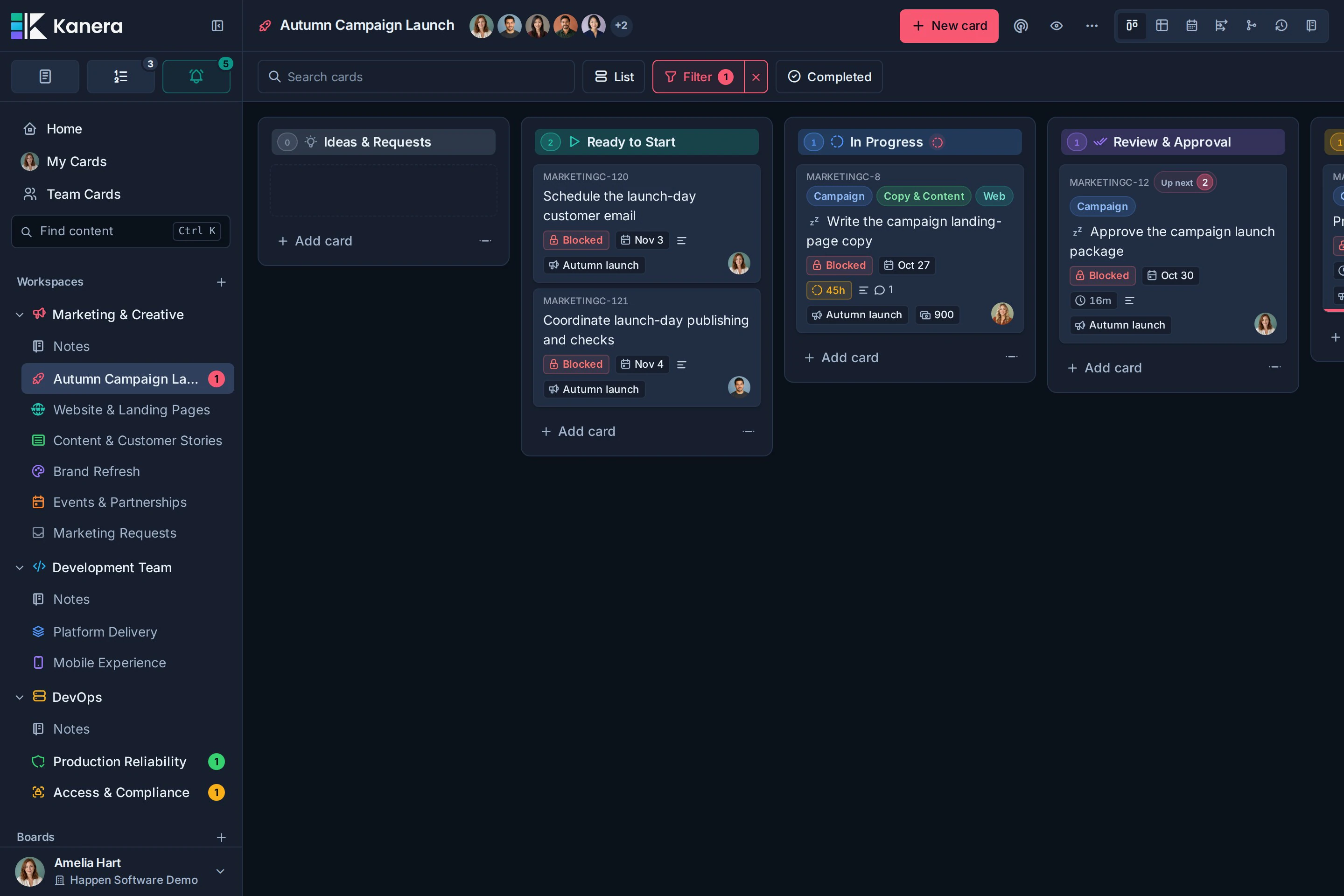The width and height of the screenshot is (1344, 896).
Task: Open the board notes view icon
Action: 1311,26
